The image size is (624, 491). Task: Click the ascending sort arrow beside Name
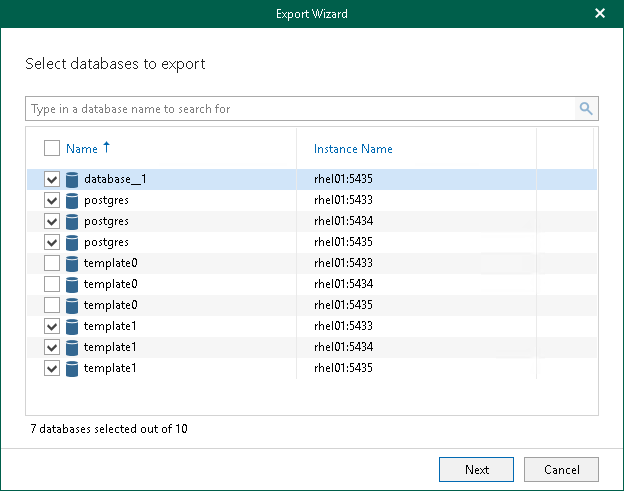point(107,148)
